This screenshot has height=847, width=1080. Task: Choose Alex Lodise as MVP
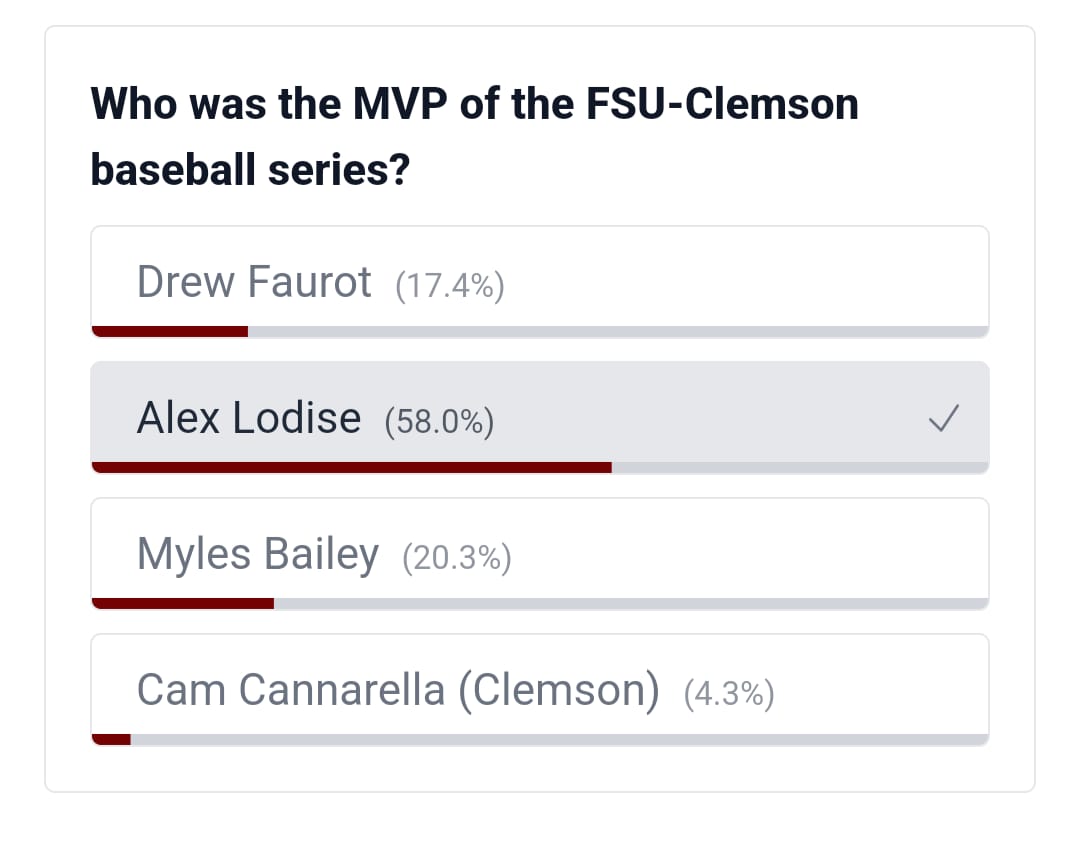tap(249, 418)
